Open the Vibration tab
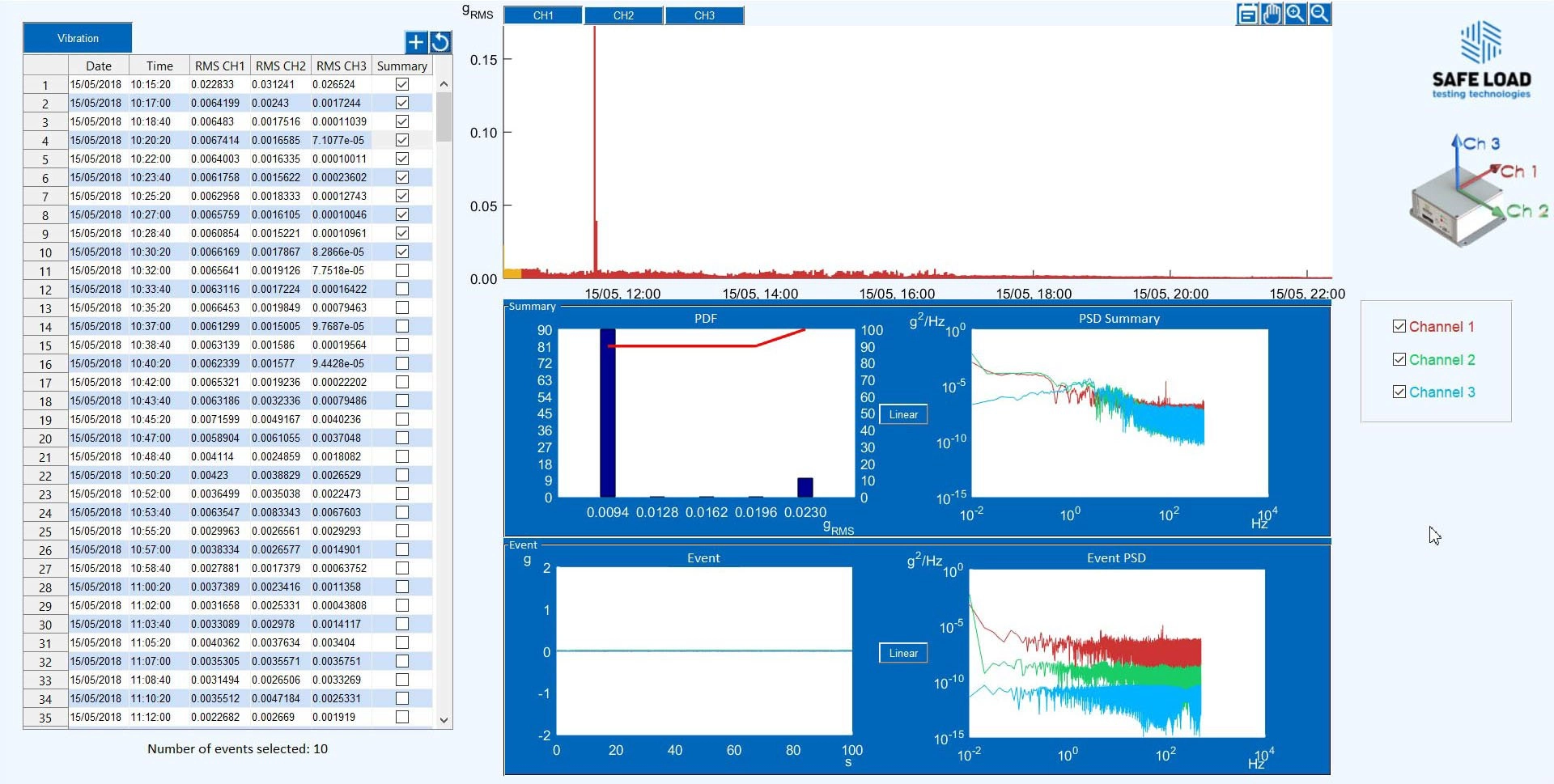The width and height of the screenshot is (1554, 784). [78, 38]
